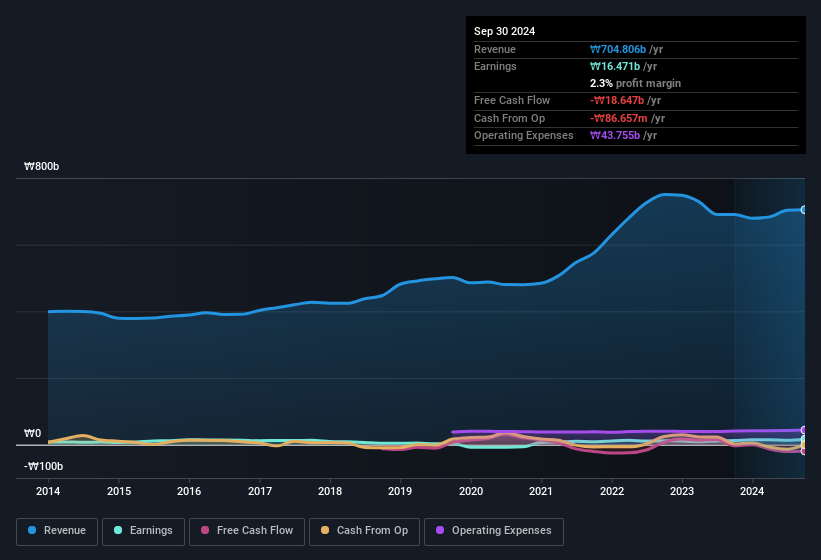Click the ₩43.755b operating expenses value
Viewport: 821px width, 560px height.
tap(615, 135)
